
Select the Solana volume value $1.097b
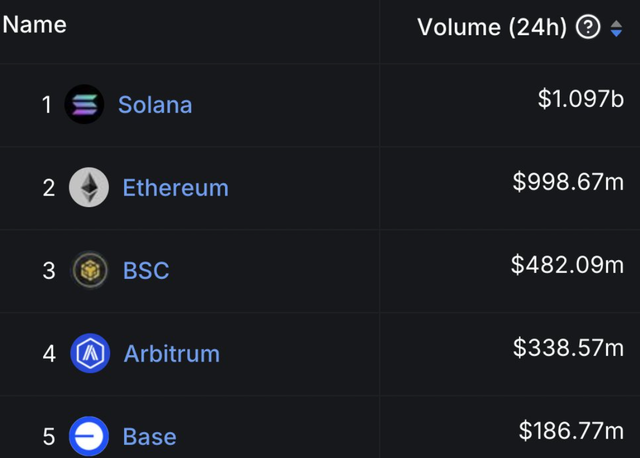click(581, 99)
